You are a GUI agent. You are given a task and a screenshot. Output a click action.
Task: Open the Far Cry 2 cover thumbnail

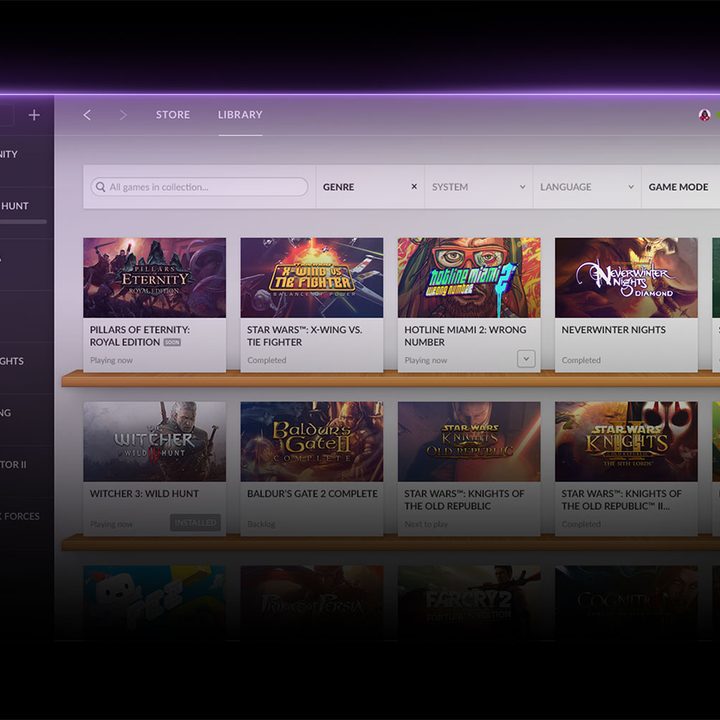click(x=469, y=602)
